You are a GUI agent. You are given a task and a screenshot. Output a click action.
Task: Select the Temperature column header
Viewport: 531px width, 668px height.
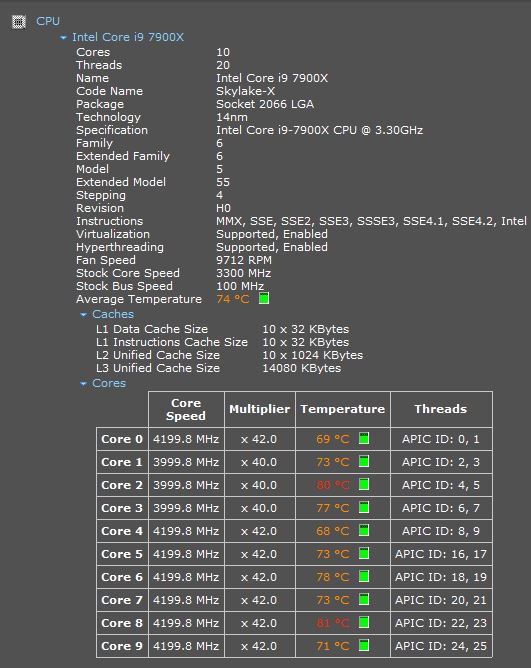343,409
